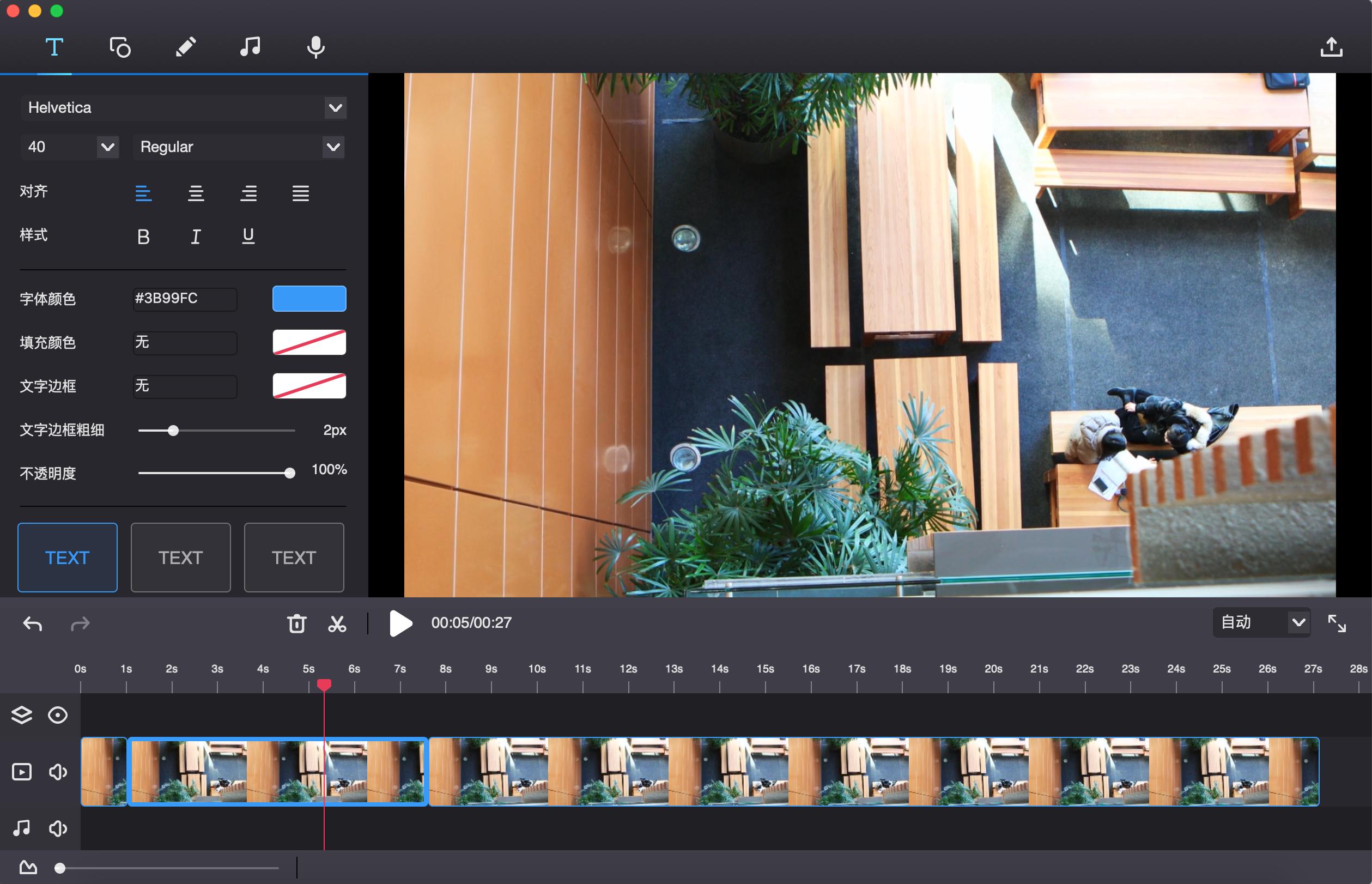Switch to the Text tool tab

pyautogui.click(x=54, y=47)
